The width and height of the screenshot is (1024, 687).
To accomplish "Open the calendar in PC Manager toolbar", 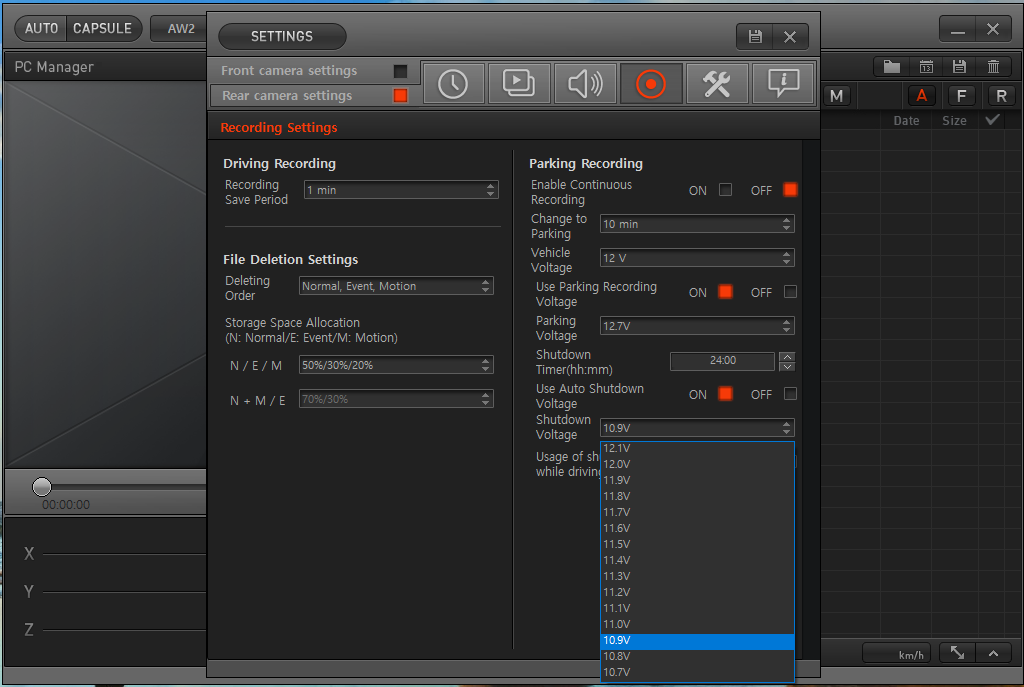I will coord(926,67).
